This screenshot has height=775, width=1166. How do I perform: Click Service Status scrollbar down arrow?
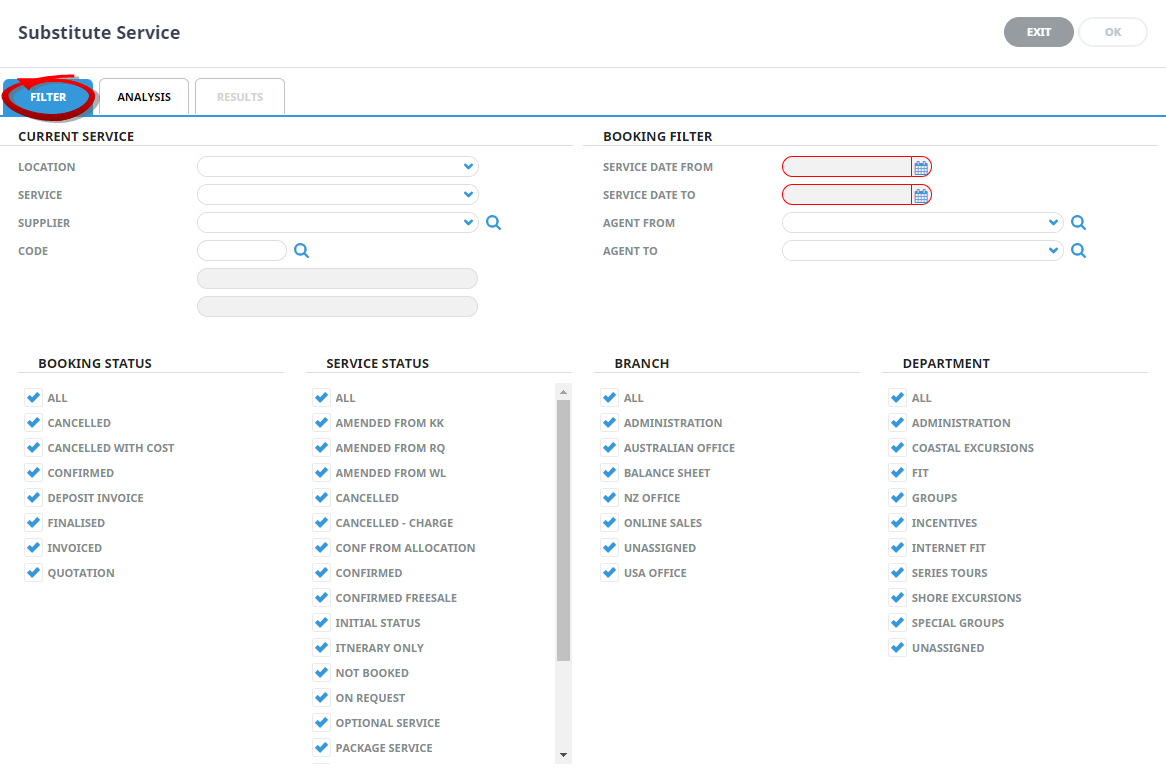click(563, 755)
